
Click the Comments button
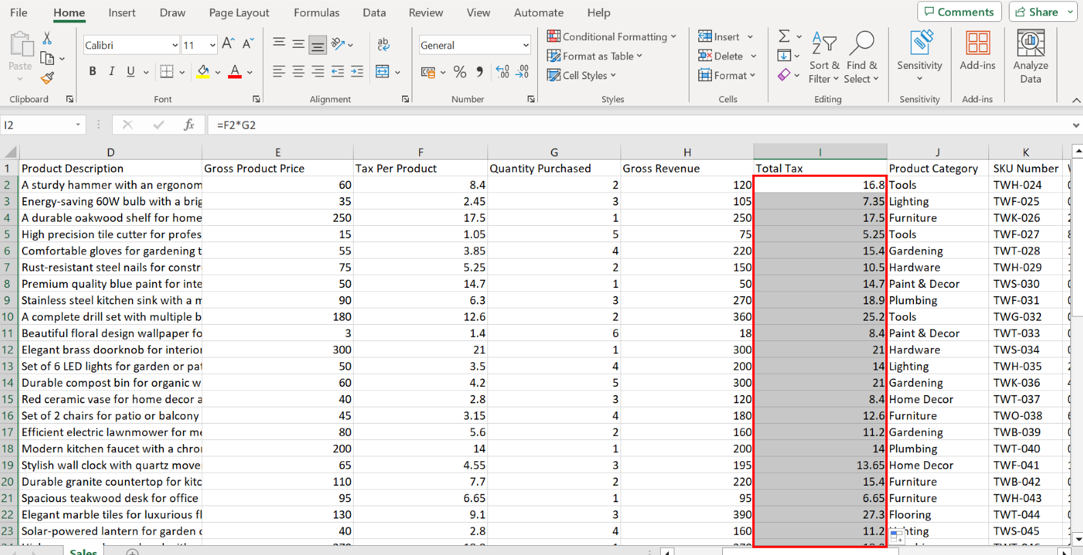tap(959, 12)
